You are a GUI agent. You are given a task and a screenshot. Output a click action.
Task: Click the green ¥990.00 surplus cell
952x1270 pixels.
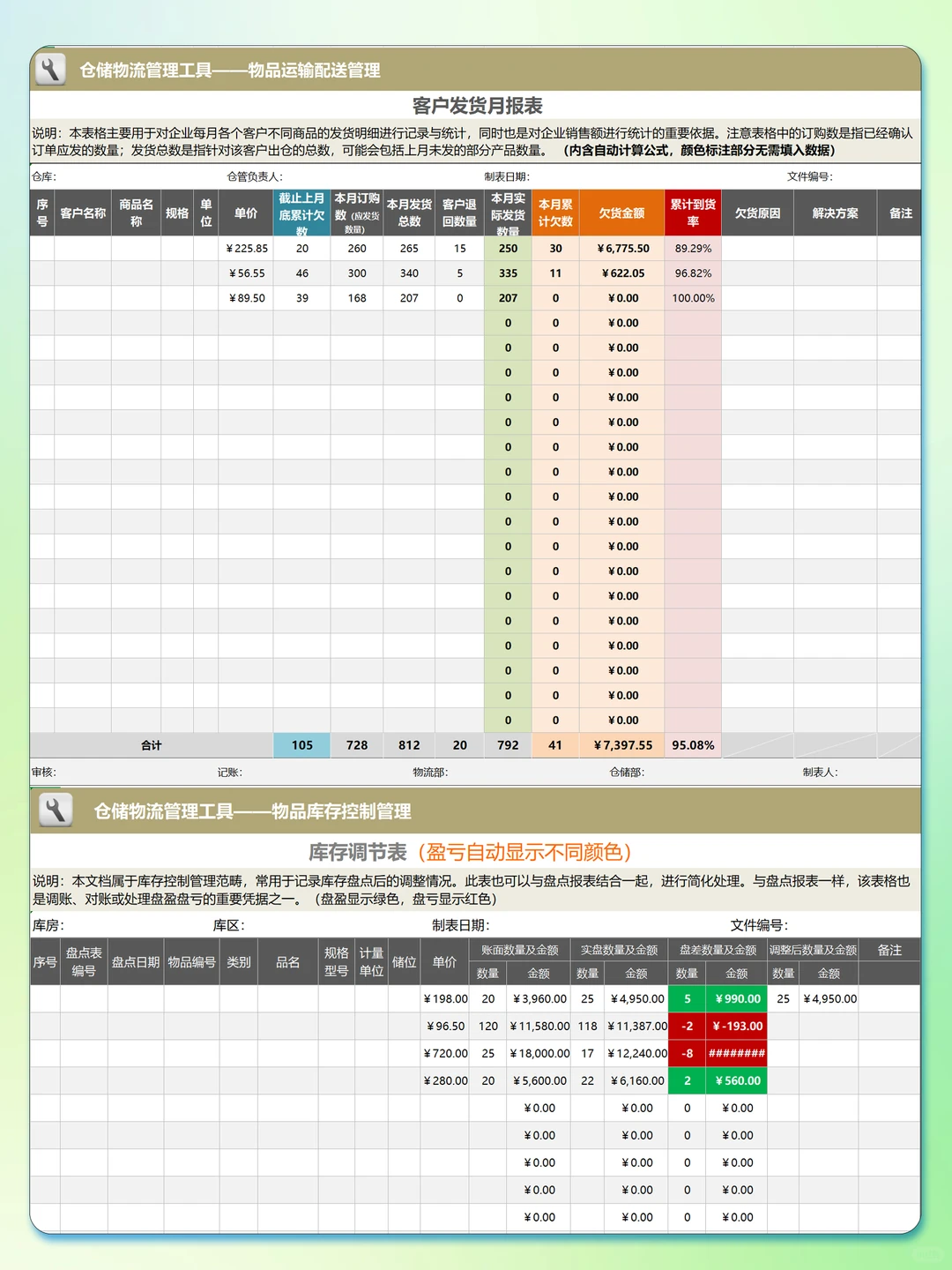tap(737, 999)
